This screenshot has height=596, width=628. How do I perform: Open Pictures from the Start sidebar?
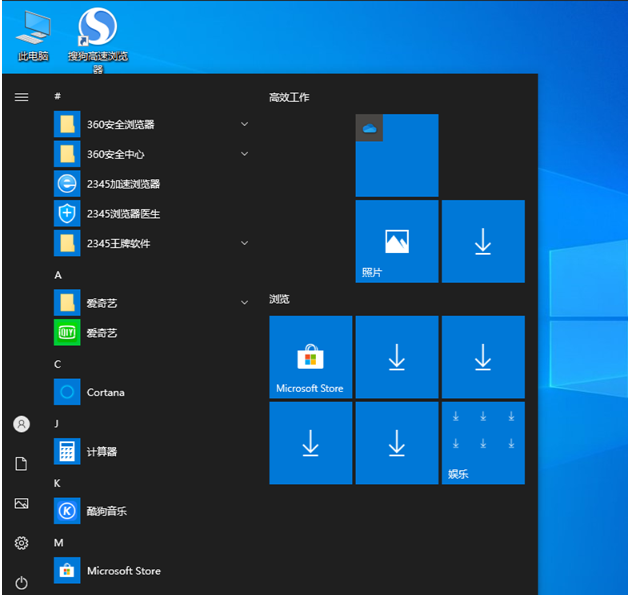coord(21,504)
